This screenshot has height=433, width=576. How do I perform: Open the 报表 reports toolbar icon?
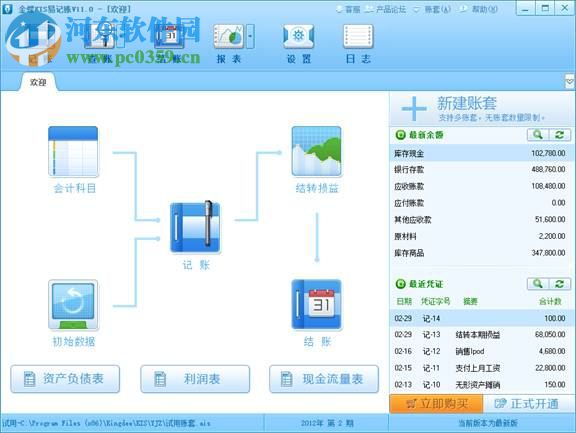coord(228,36)
